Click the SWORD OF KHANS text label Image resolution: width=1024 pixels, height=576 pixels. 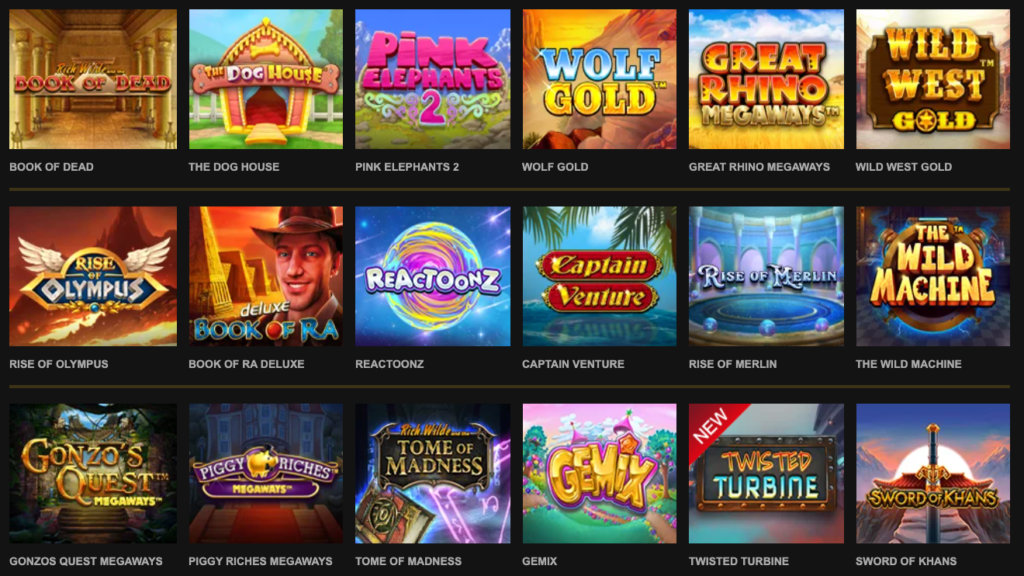(x=906, y=561)
